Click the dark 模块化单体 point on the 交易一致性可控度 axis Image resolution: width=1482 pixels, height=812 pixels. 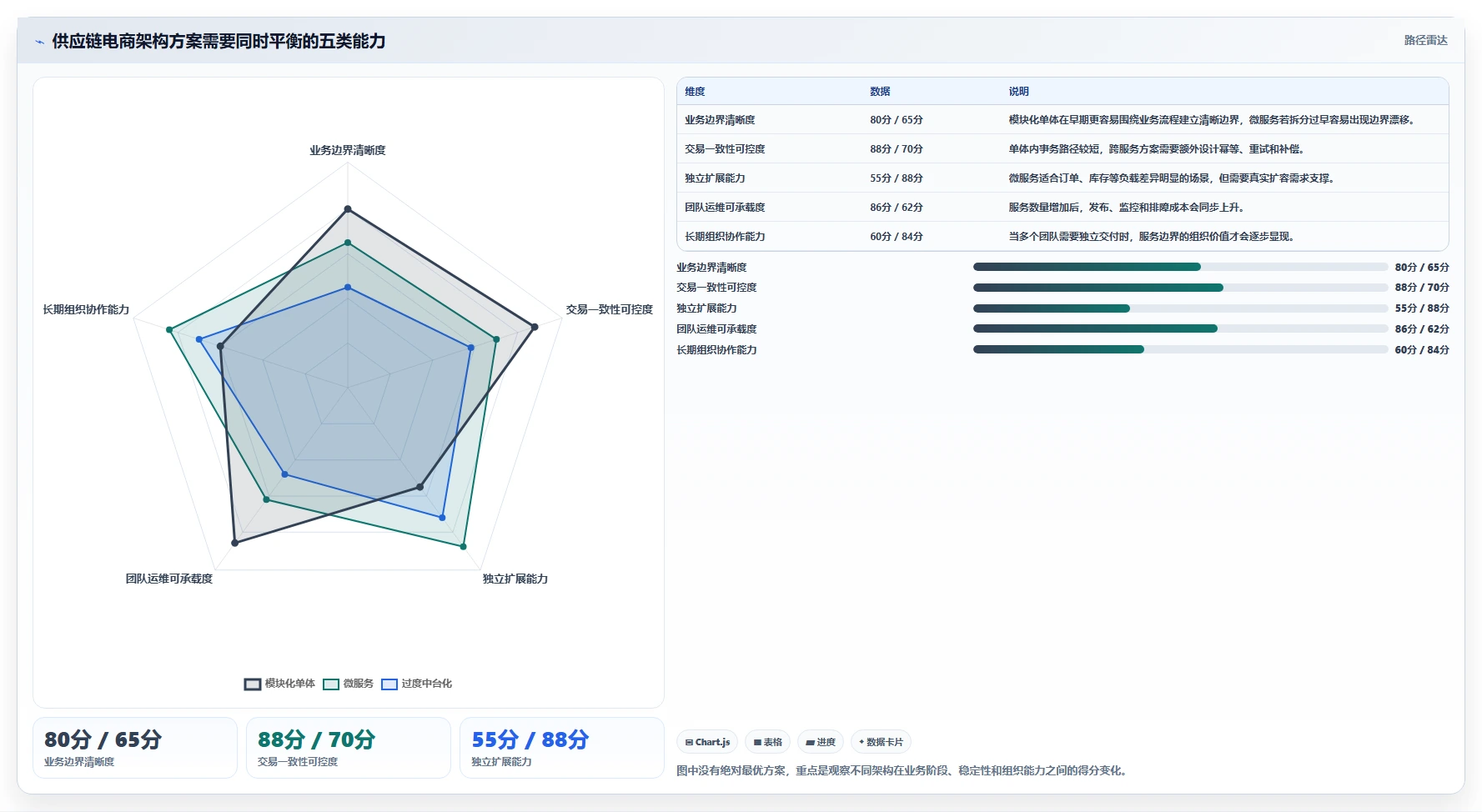535,327
